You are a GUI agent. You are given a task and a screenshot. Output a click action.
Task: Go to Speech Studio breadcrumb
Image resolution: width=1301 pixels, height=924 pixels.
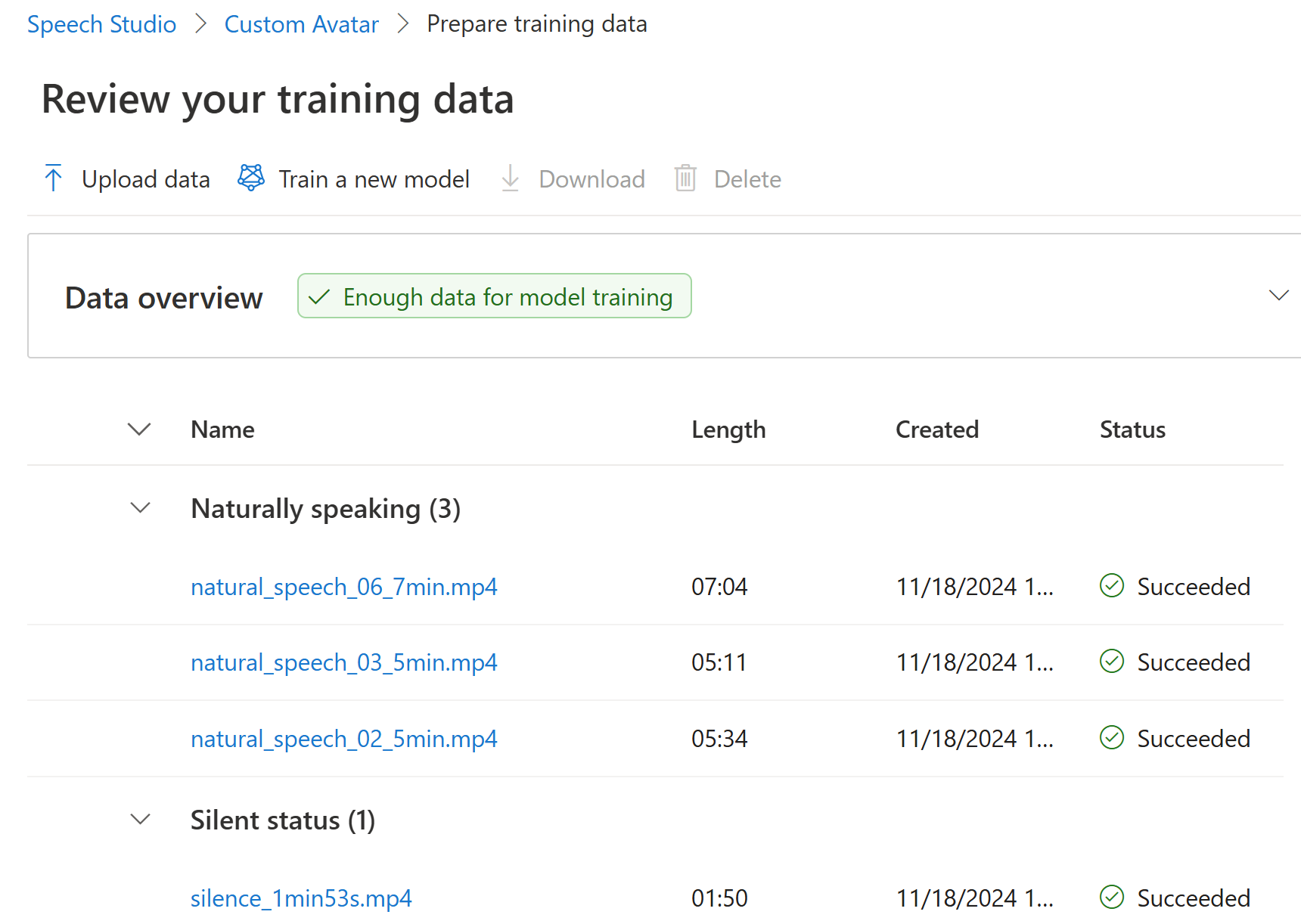click(x=102, y=24)
